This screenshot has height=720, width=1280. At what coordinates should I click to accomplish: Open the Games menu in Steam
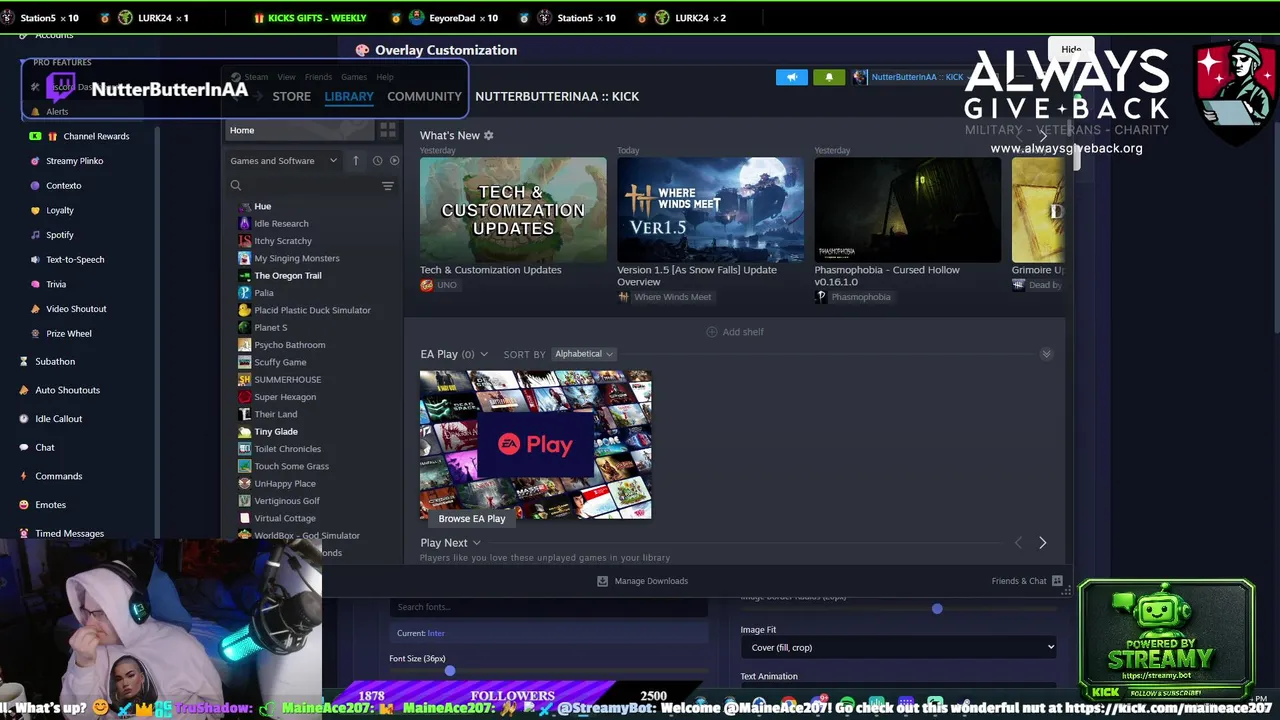click(354, 77)
